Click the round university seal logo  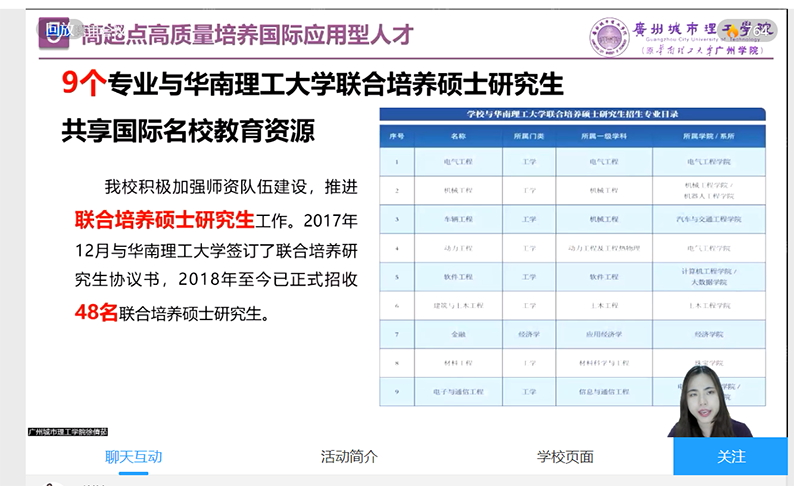(x=609, y=37)
